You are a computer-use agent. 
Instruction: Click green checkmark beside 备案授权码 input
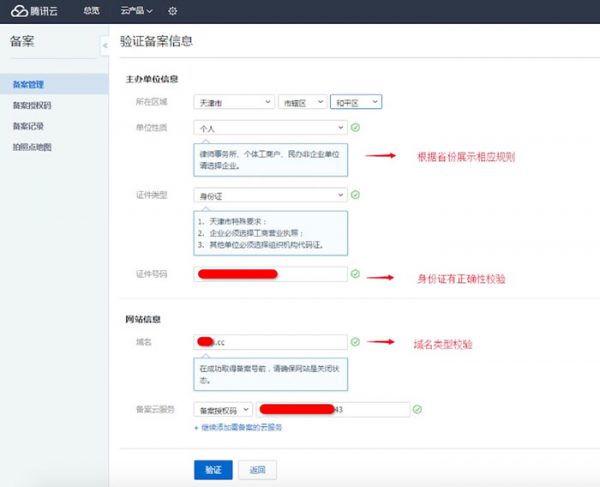pyautogui.click(x=417, y=409)
